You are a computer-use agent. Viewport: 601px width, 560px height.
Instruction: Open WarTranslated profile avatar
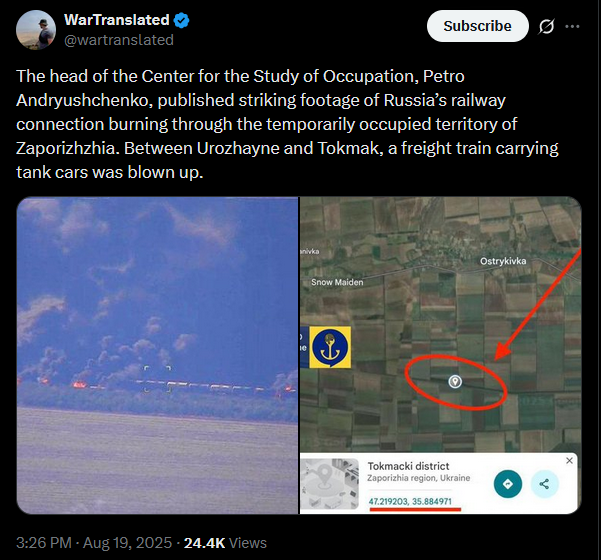(x=36, y=30)
